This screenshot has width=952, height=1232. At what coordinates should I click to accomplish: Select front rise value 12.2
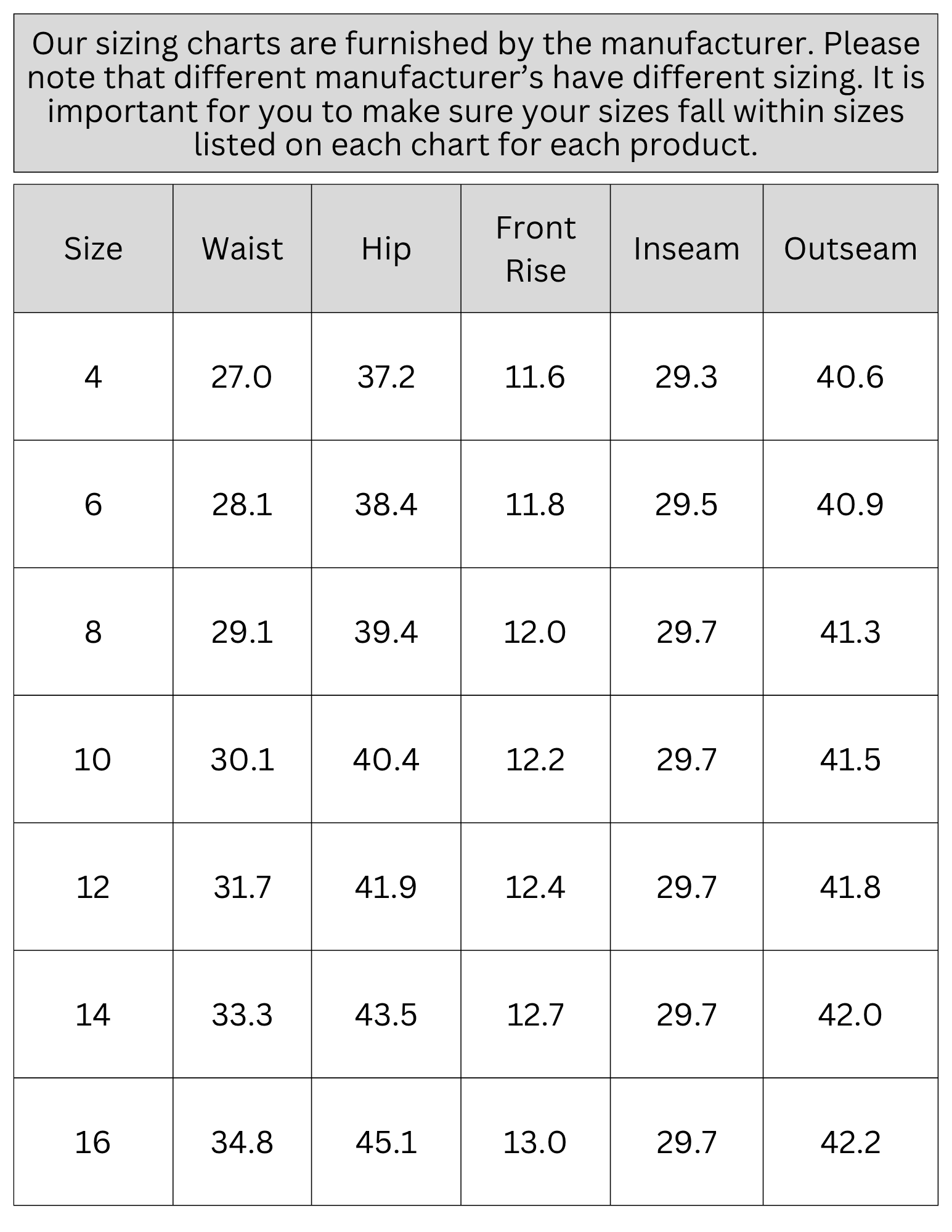(x=535, y=759)
